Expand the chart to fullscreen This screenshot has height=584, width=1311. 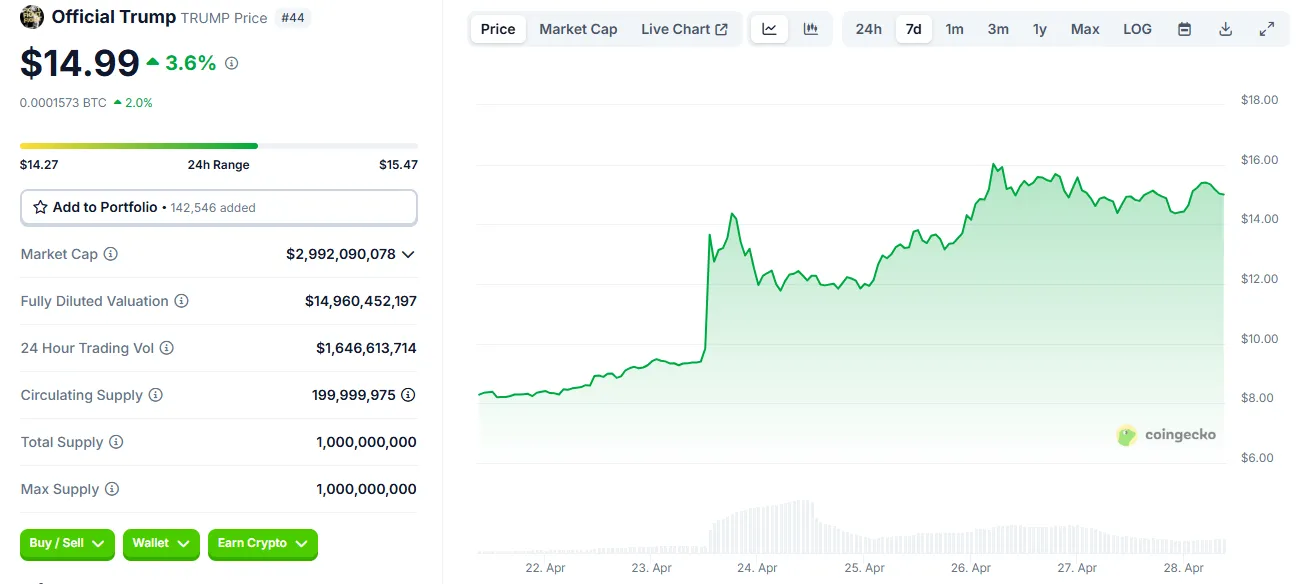click(x=1267, y=29)
